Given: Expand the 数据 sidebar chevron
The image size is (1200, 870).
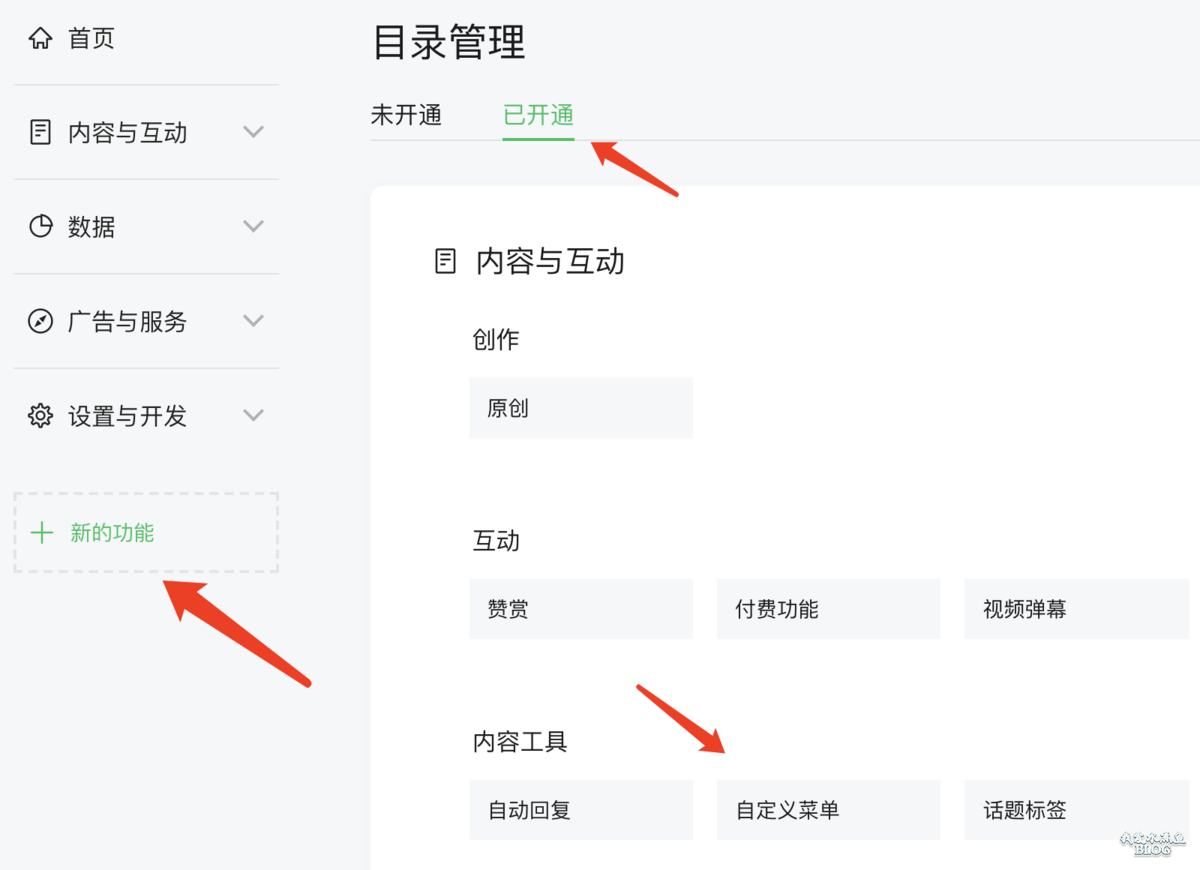Looking at the screenshot, I should pos(254,226).
